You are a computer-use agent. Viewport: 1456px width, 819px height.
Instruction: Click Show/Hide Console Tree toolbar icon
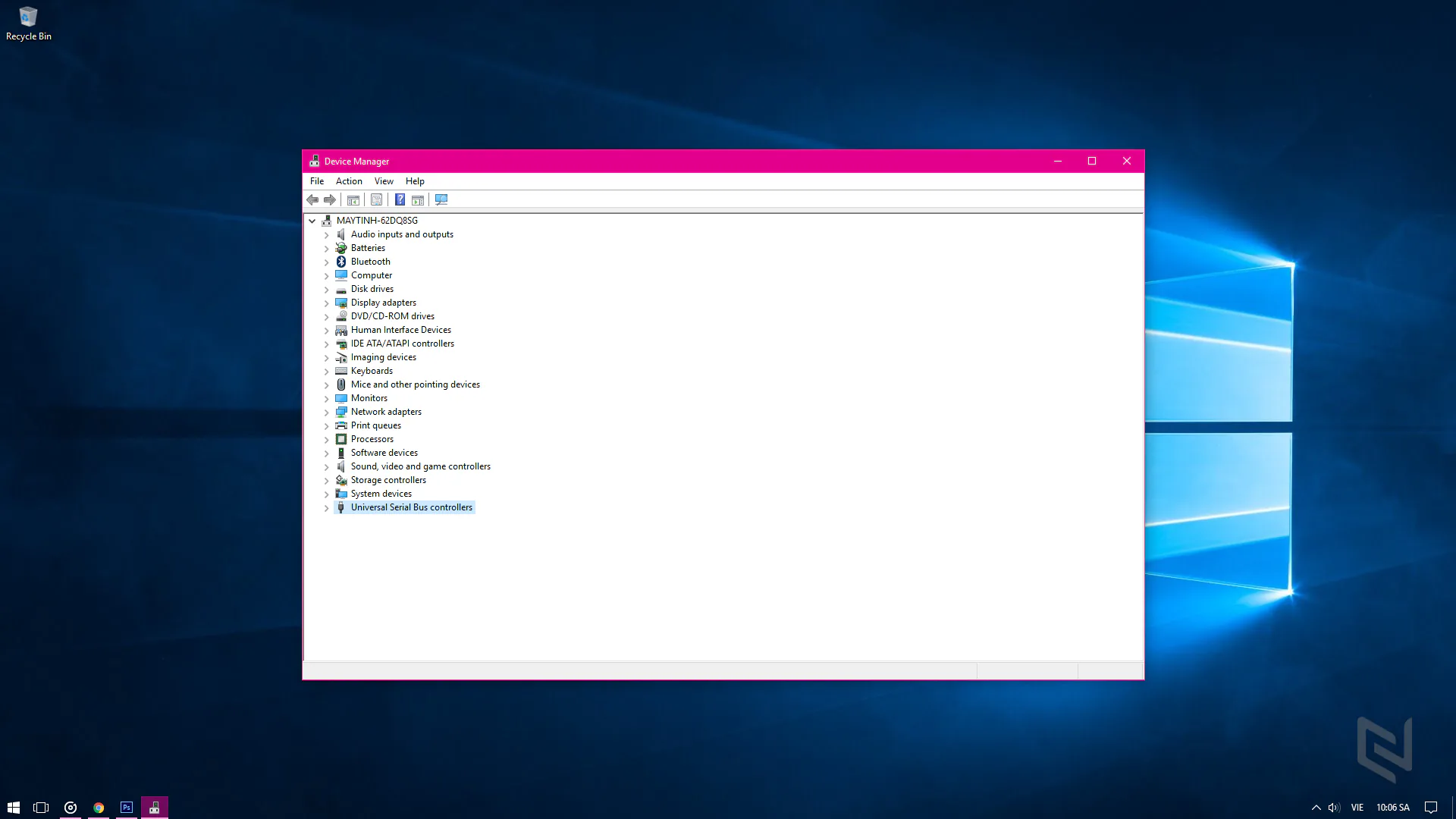353,200
